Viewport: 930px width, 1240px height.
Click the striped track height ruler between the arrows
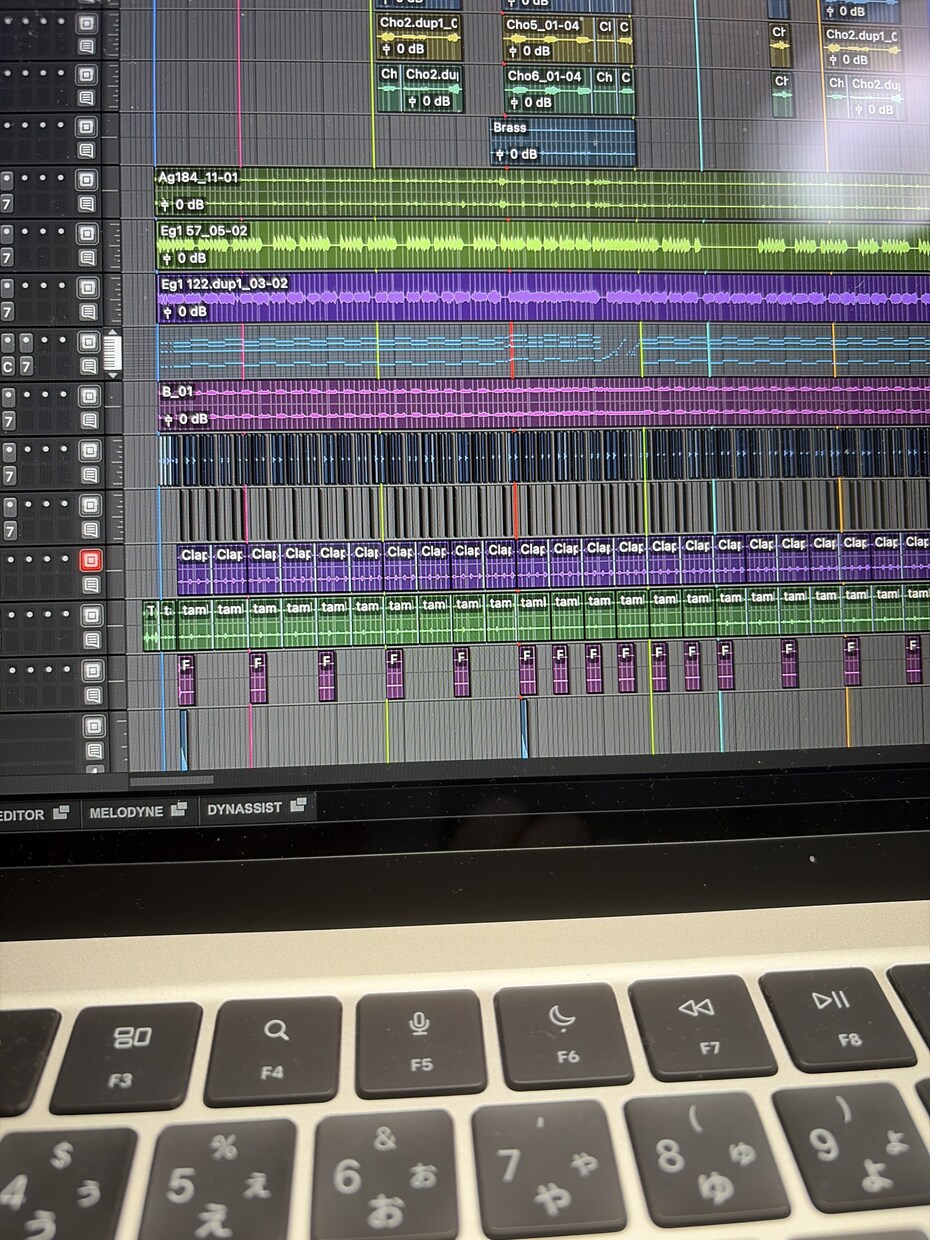click(112, 352)
